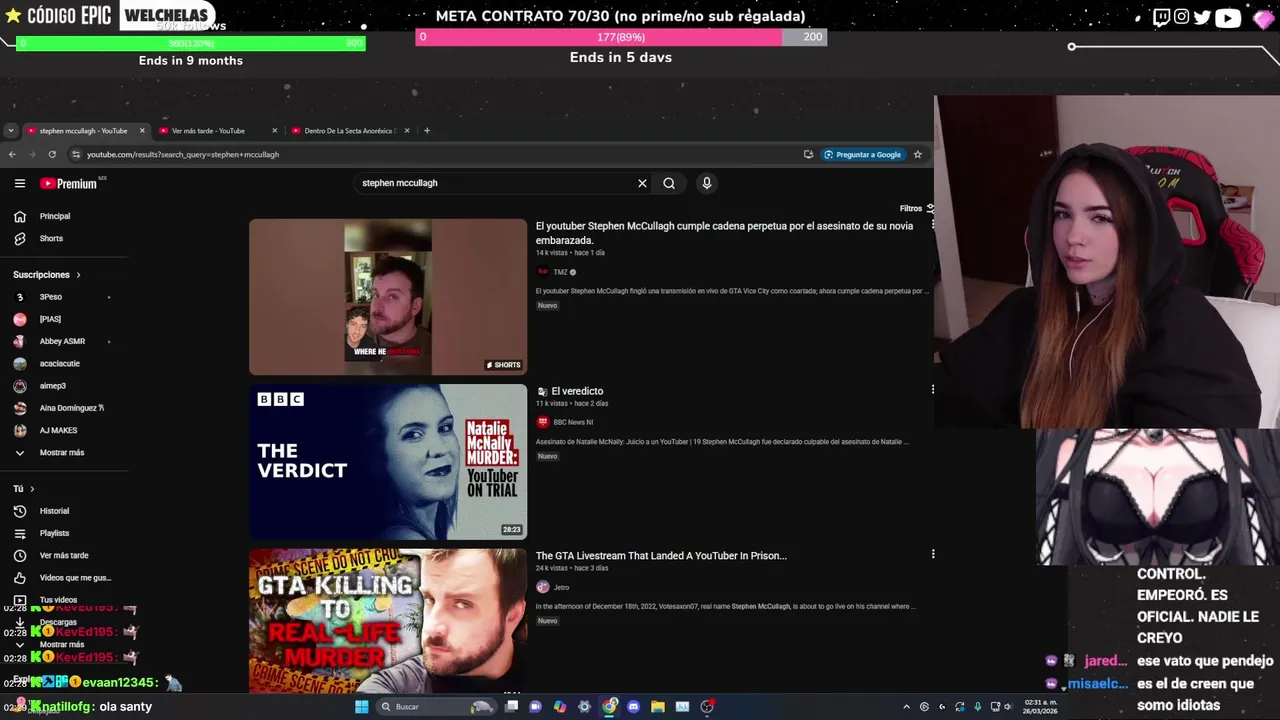Expand the tab search dropdown arrow
Viewport: 1280px width, 720px height.
(x=10, y=130)
